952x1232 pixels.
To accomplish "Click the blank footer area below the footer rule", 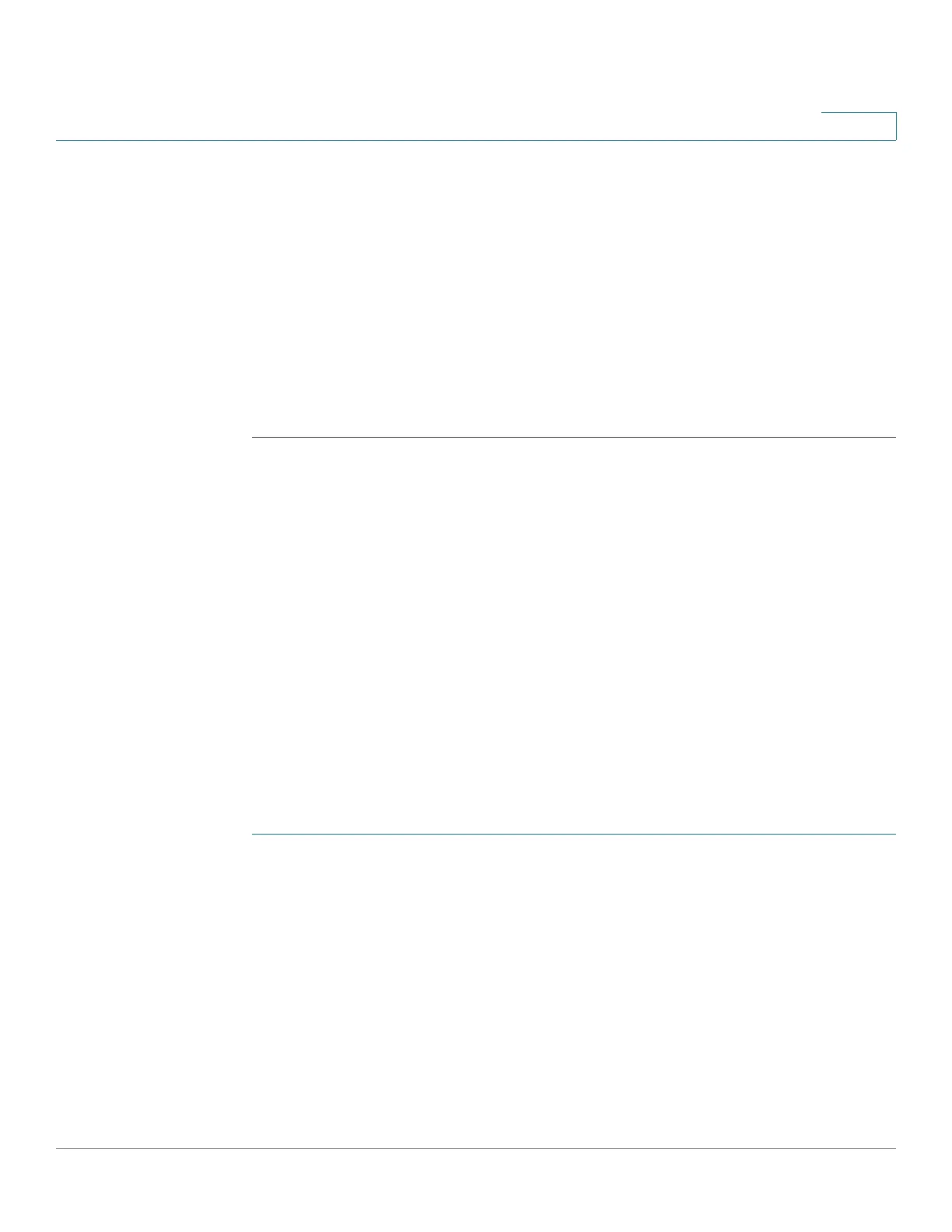I will pyautogui.click(x=476, y=1190).
